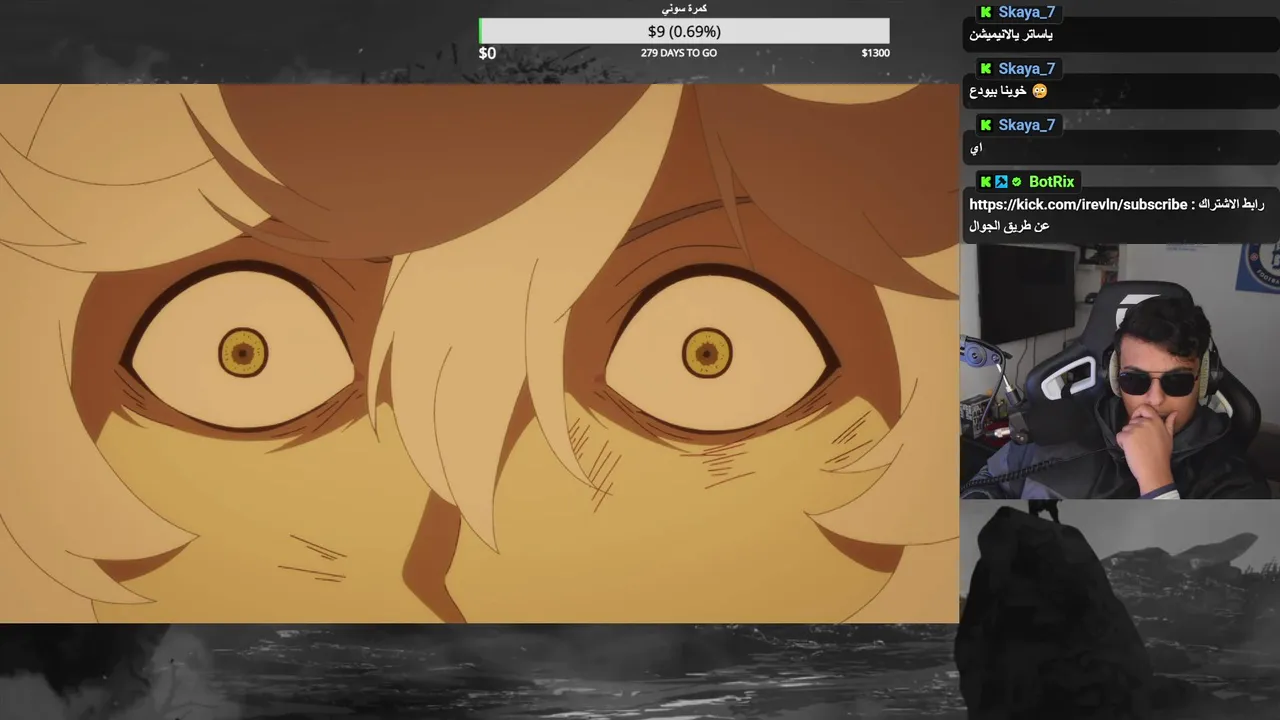The width and height of the screenshot is (1280, 720).
Task: Select the "279 DAYS TO GO" label
Action: 679,53
